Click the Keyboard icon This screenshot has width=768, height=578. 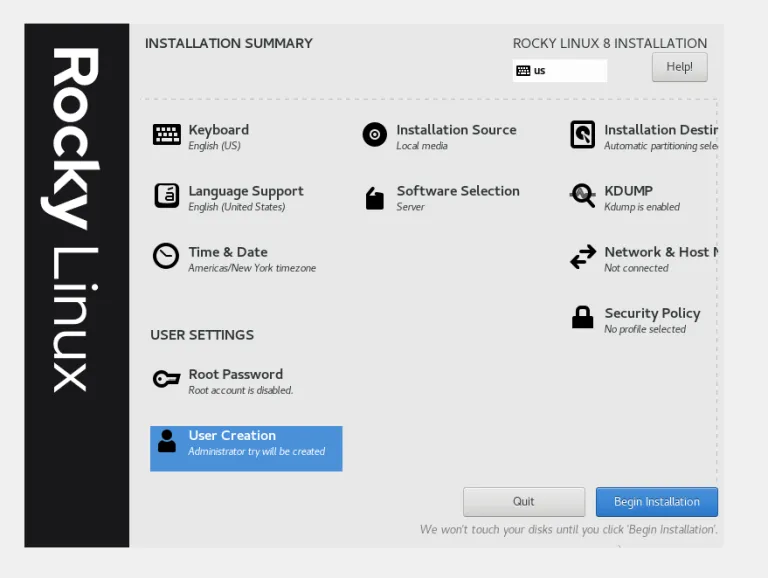(x=167, y=134)
